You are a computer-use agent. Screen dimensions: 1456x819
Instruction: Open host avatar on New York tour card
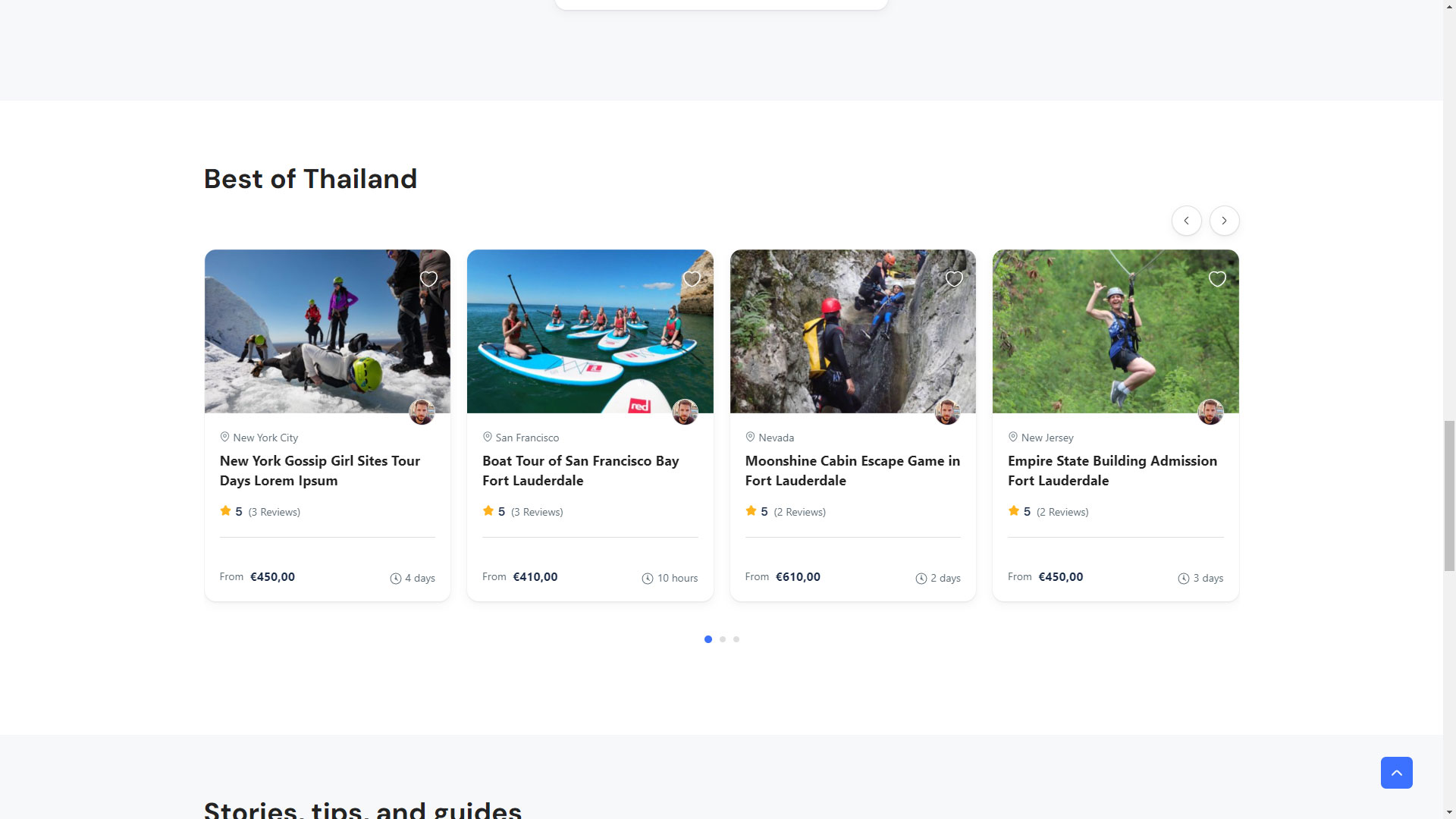point(422,412)
